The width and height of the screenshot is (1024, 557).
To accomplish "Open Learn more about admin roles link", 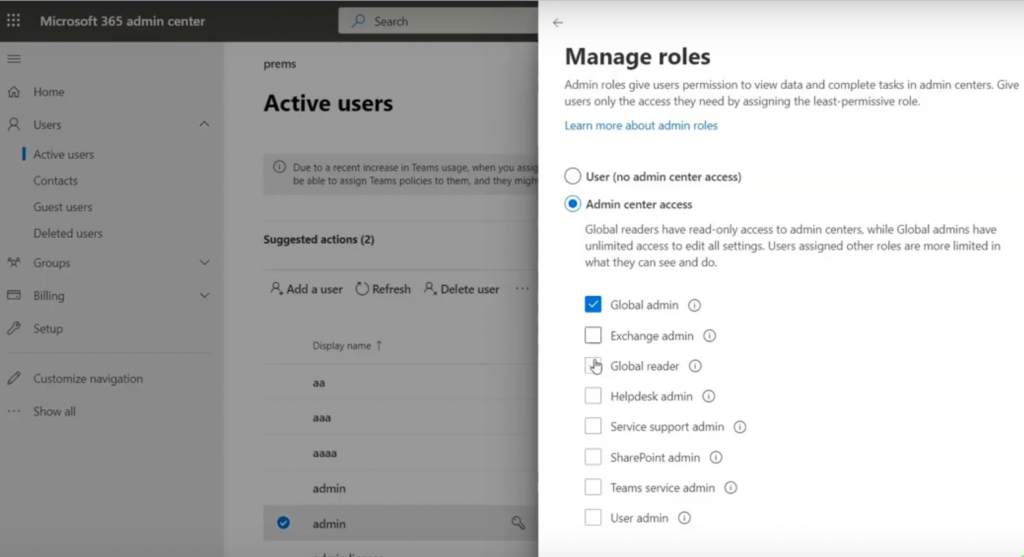I will coord(641,125).
